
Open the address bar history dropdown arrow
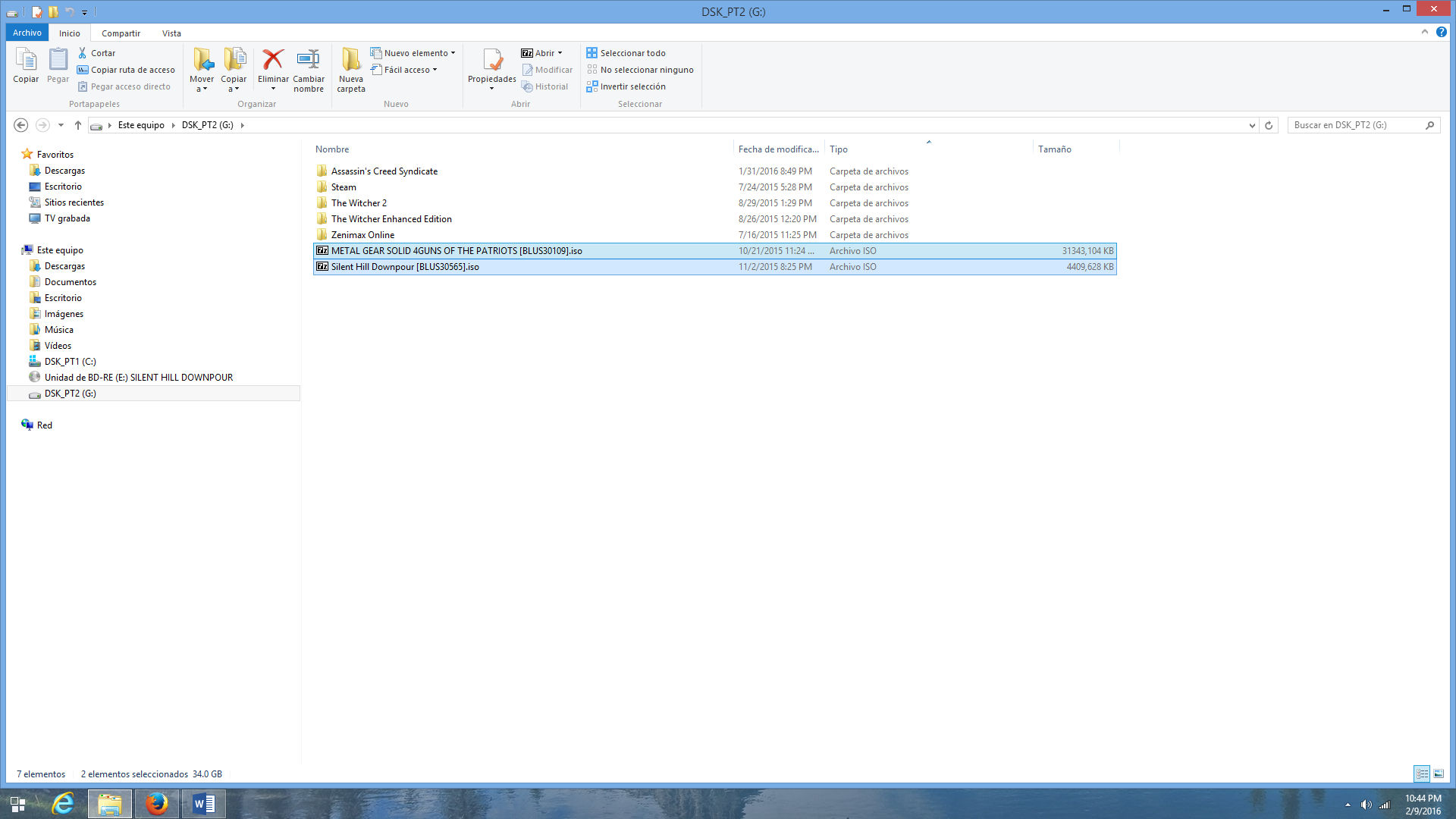[x=1252, y=125]
